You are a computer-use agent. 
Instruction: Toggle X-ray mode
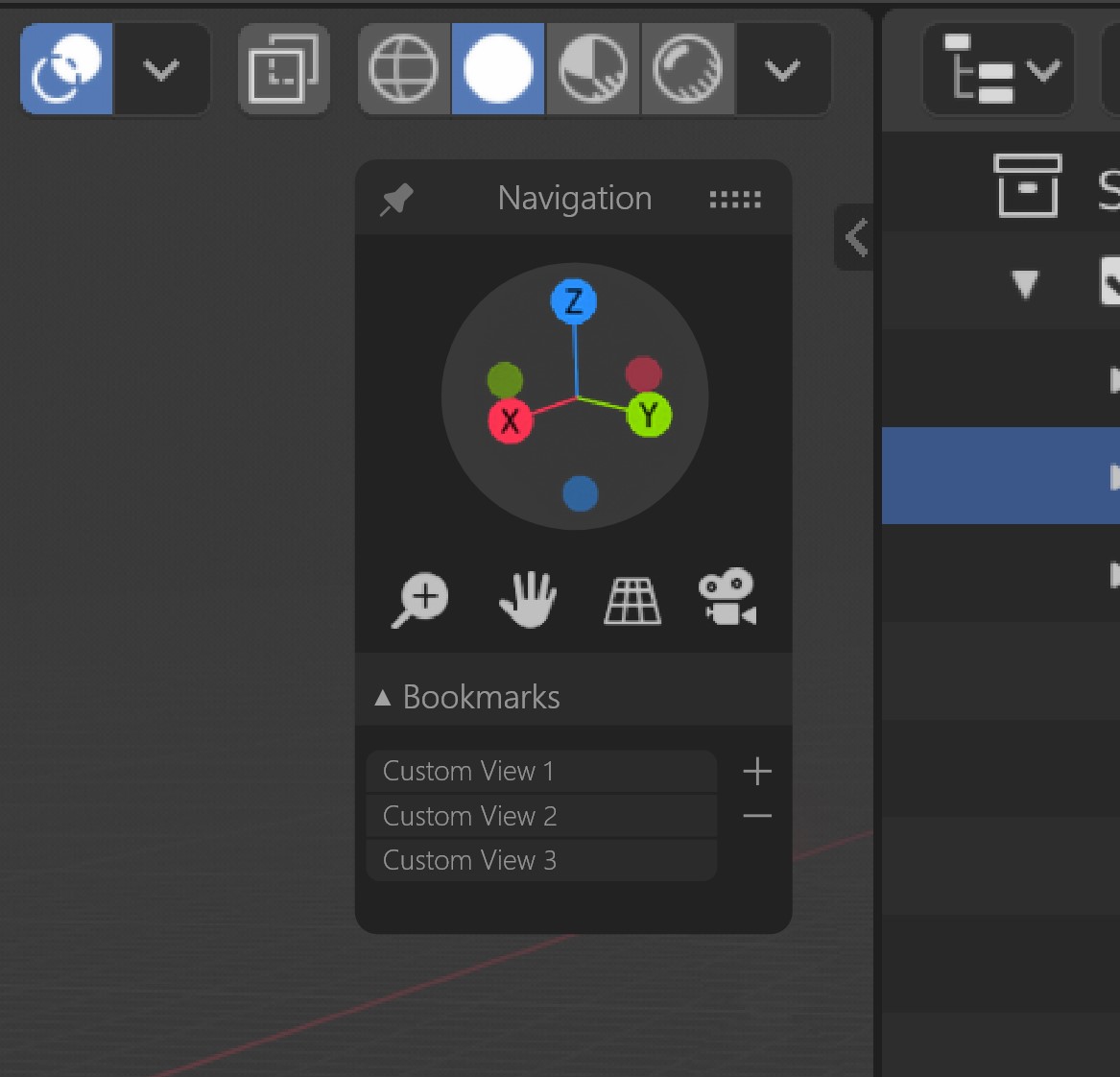click(283, 68)
